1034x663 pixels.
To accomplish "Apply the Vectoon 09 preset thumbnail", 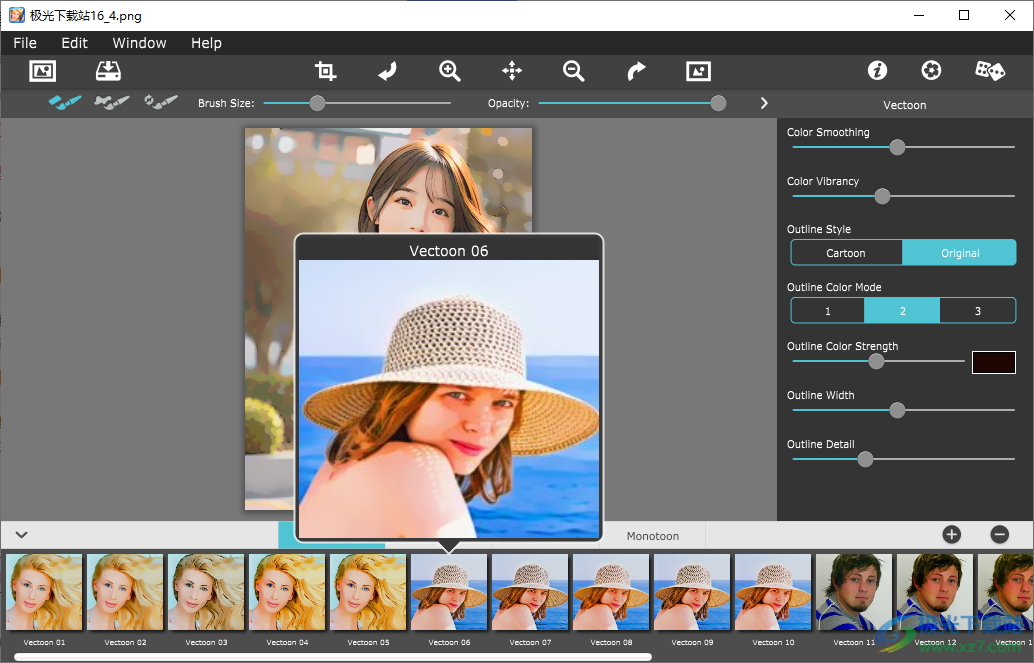I will 692,592.
